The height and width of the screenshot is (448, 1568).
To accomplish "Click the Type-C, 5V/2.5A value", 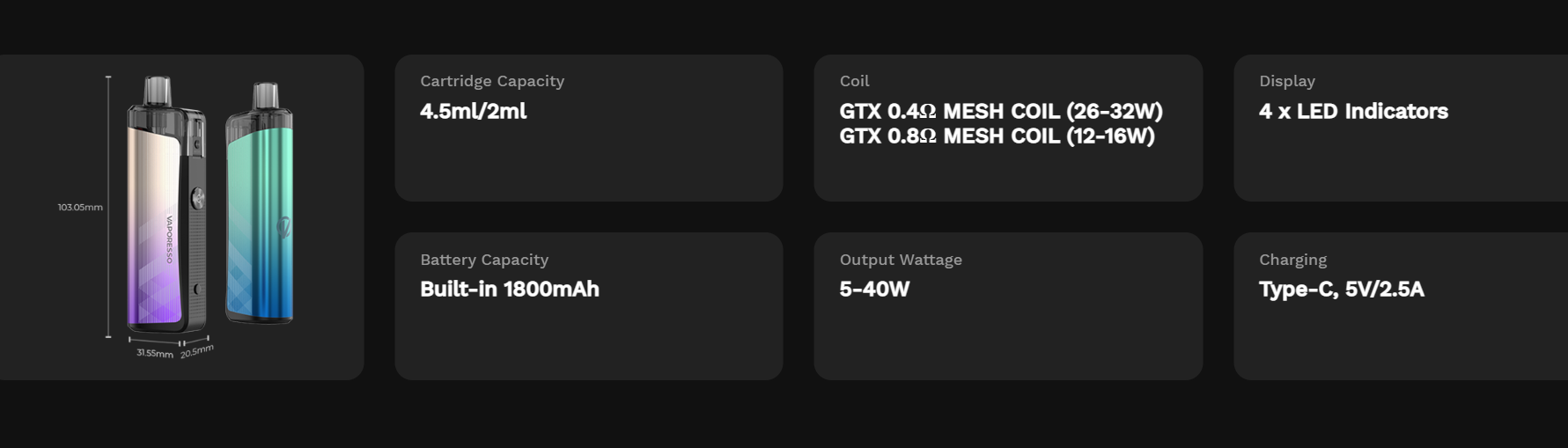I will click(1341, 289).
